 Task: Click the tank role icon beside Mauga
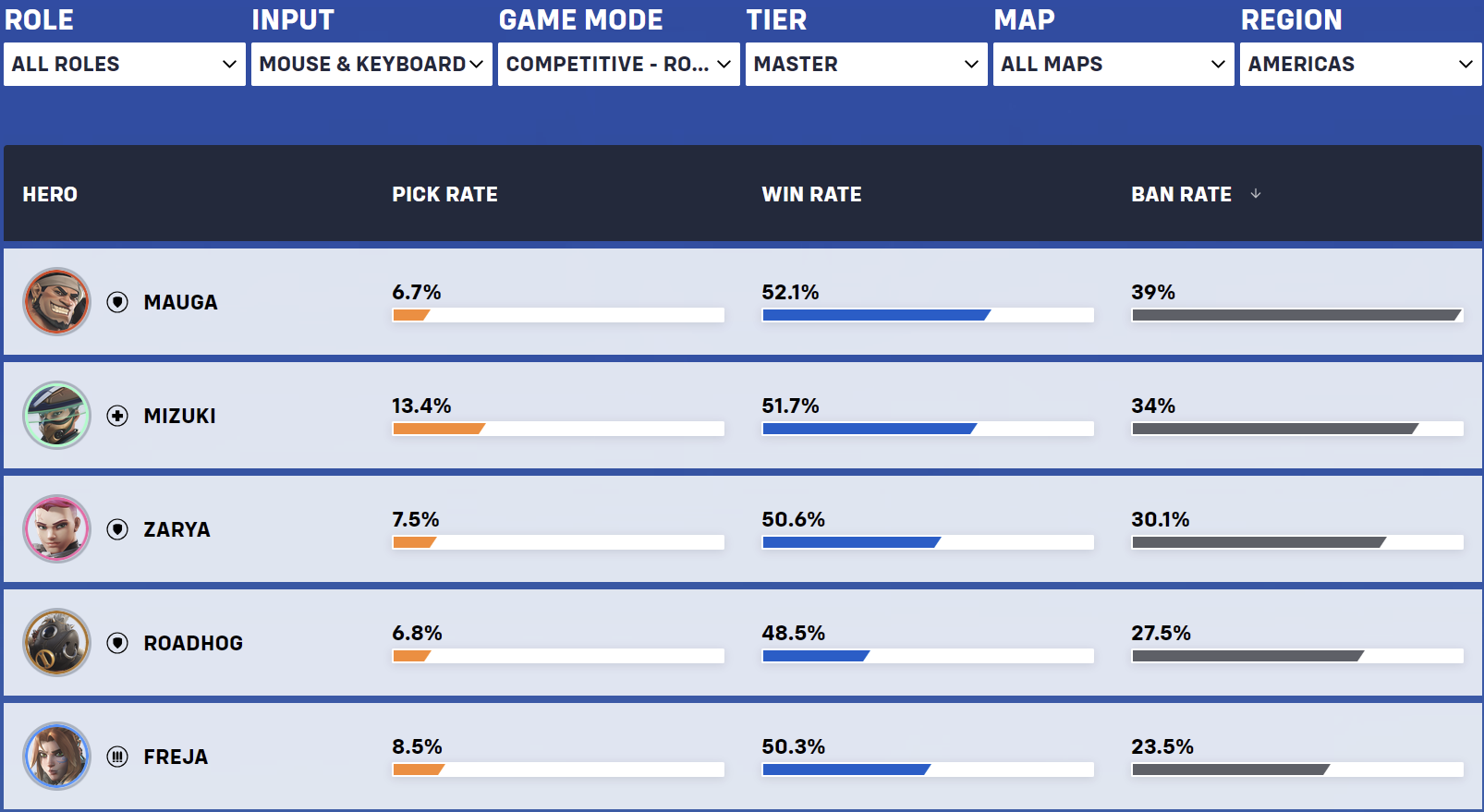(x=117, y=302)
